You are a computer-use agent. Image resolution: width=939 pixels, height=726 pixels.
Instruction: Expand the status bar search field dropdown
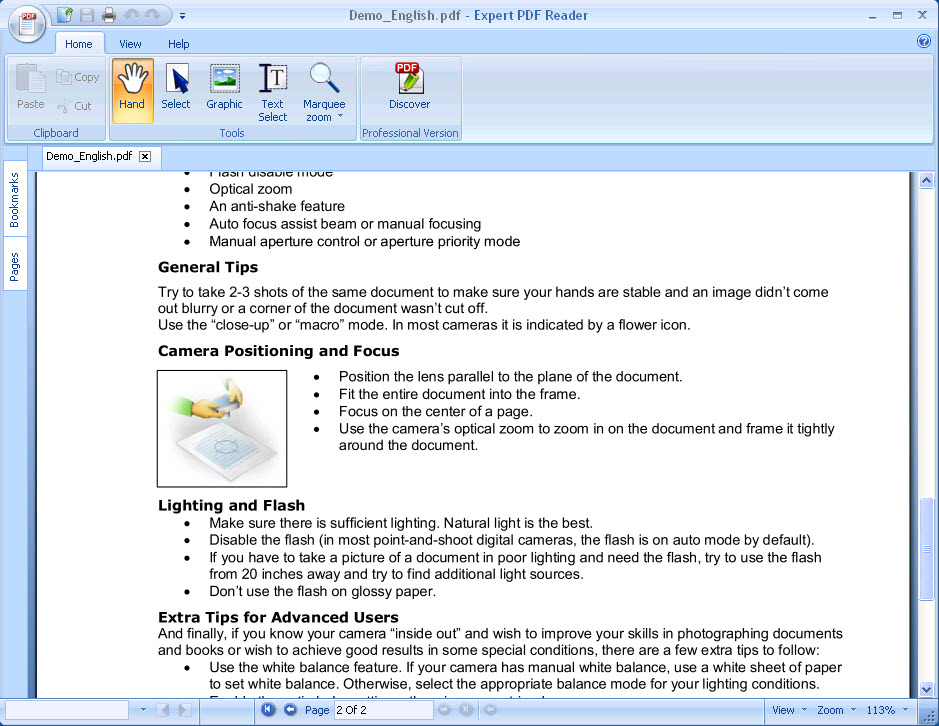pos(143,710)
